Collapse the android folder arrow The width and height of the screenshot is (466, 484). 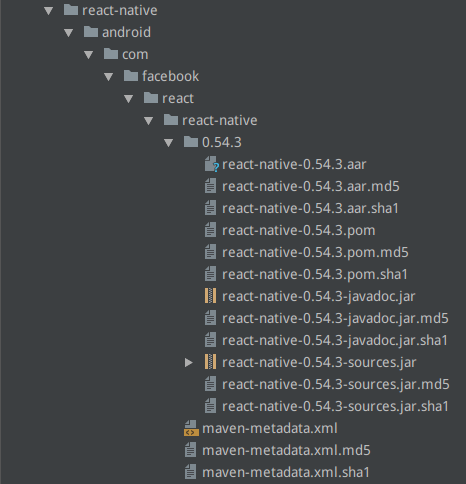pyautogui.click(x=69, y=33)
